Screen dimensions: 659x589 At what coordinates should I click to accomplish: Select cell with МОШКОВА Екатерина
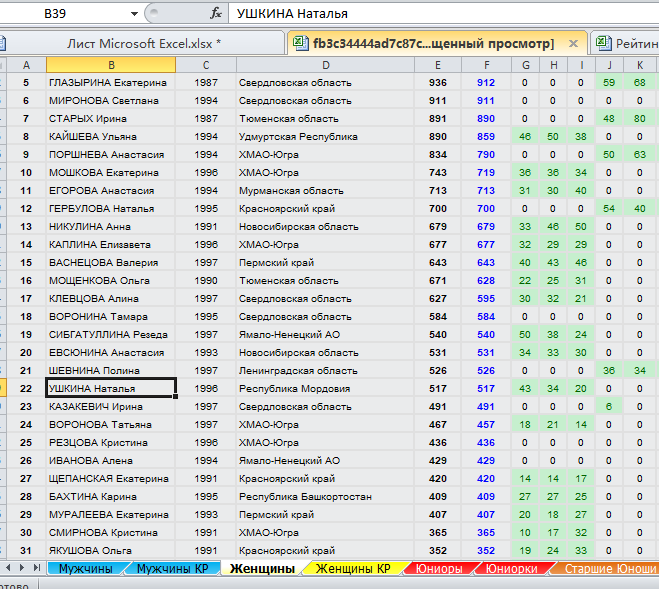pyautogui.click(x=111, y=173)
